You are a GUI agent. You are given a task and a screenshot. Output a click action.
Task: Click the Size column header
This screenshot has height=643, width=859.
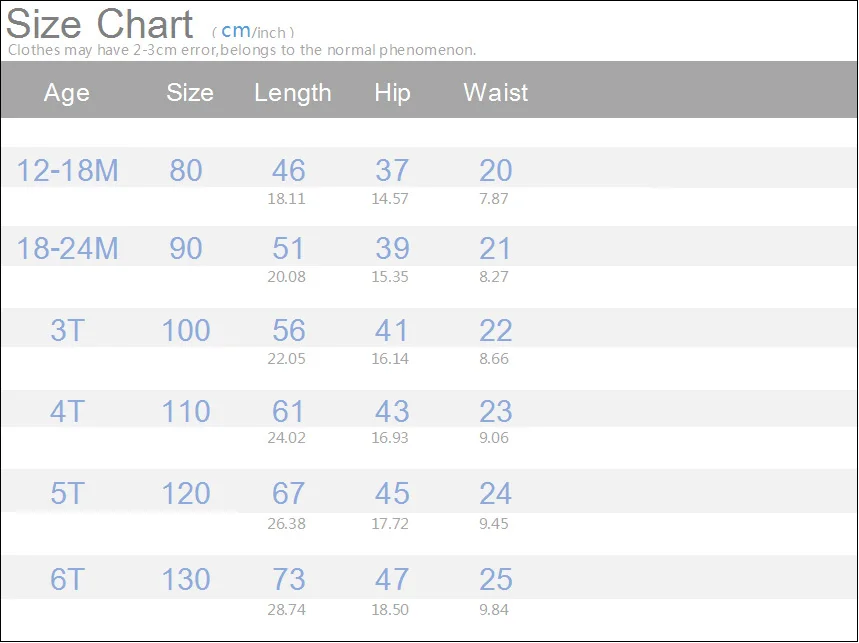pyautogui.click(x=190, y=93)
